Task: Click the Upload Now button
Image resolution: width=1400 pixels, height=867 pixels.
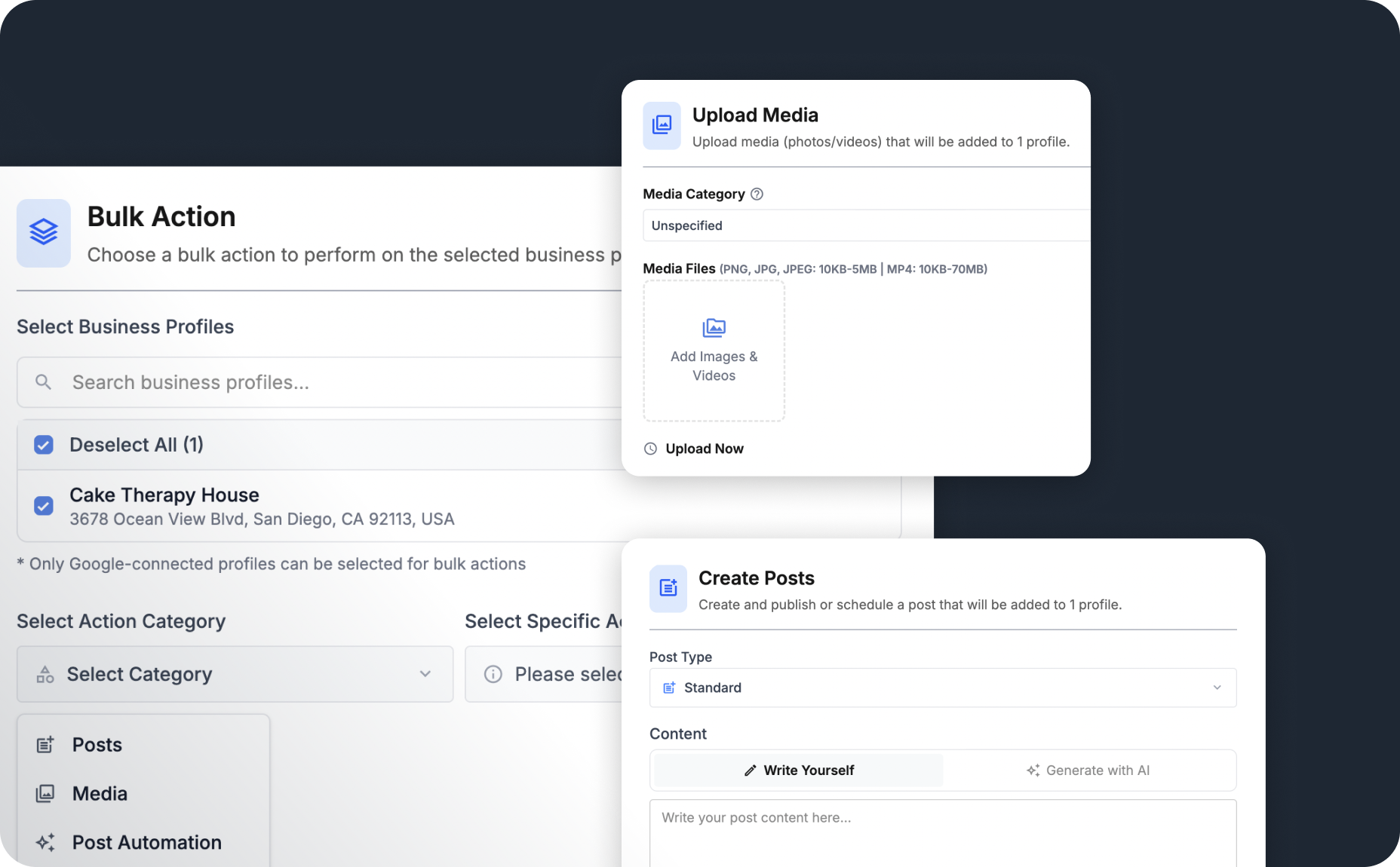Action: pos(694,449)
